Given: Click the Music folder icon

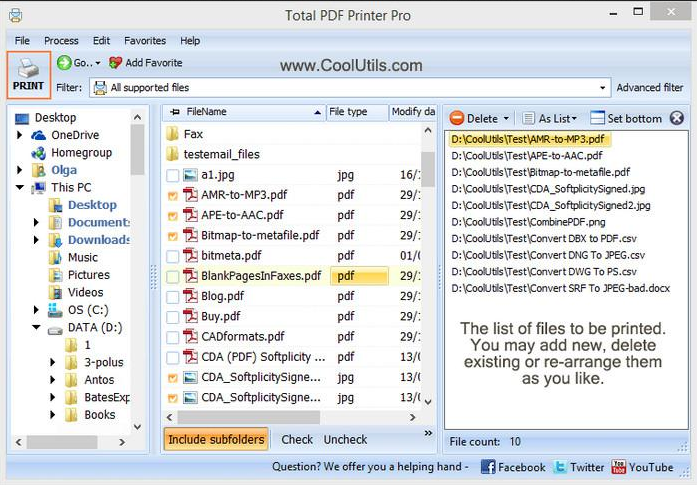Looking at the screenshot, I should tap(55, 257).
